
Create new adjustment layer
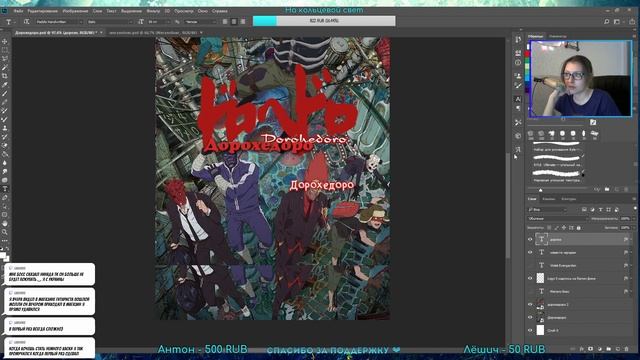pyautogui.click(x=600, y=349)
